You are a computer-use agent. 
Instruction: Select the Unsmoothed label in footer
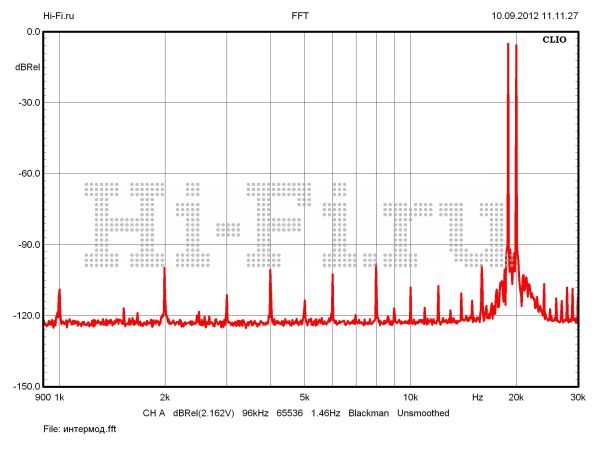click(423, 412)
